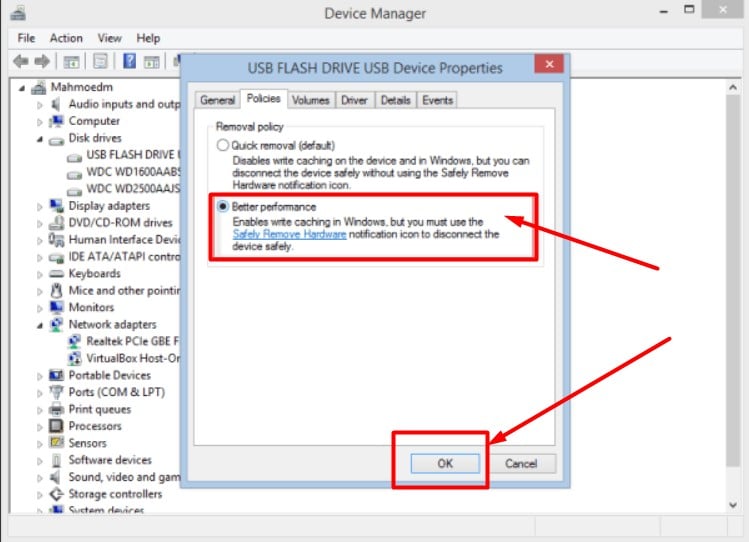Close the USB Device Properties dialog

[x=547, y=65]
